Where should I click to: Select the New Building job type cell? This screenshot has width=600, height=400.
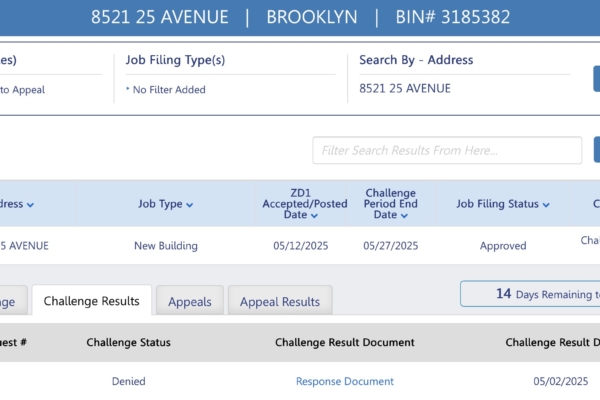166,245
